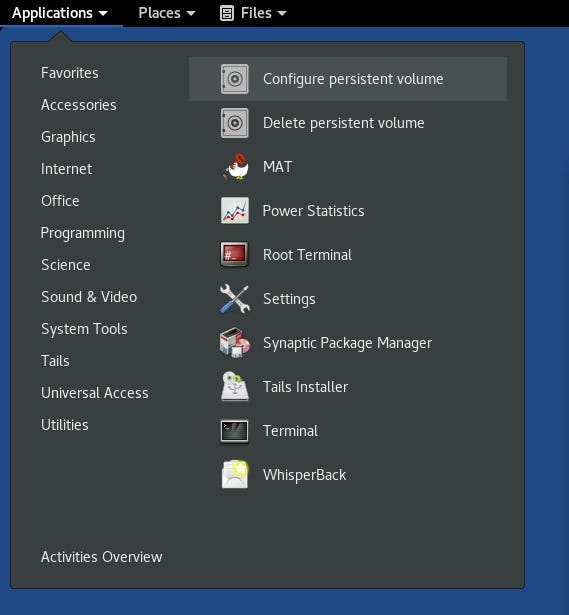Click the MAT chicken icon
The image size is (569, 615).
(236, 167)
